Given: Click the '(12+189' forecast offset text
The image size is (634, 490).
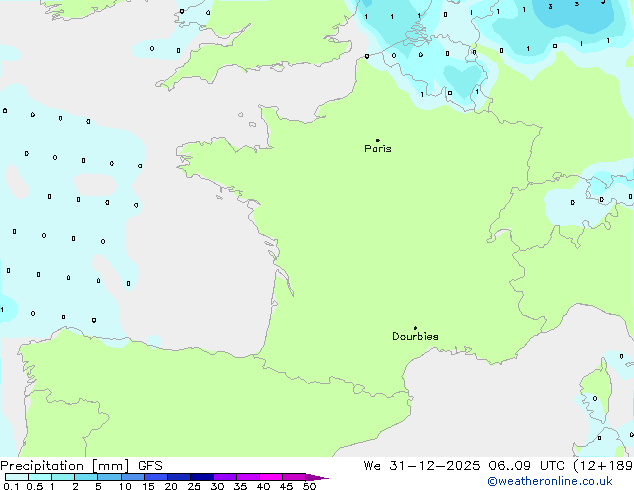Looking at the screenshot, I should tap(603, 466).
